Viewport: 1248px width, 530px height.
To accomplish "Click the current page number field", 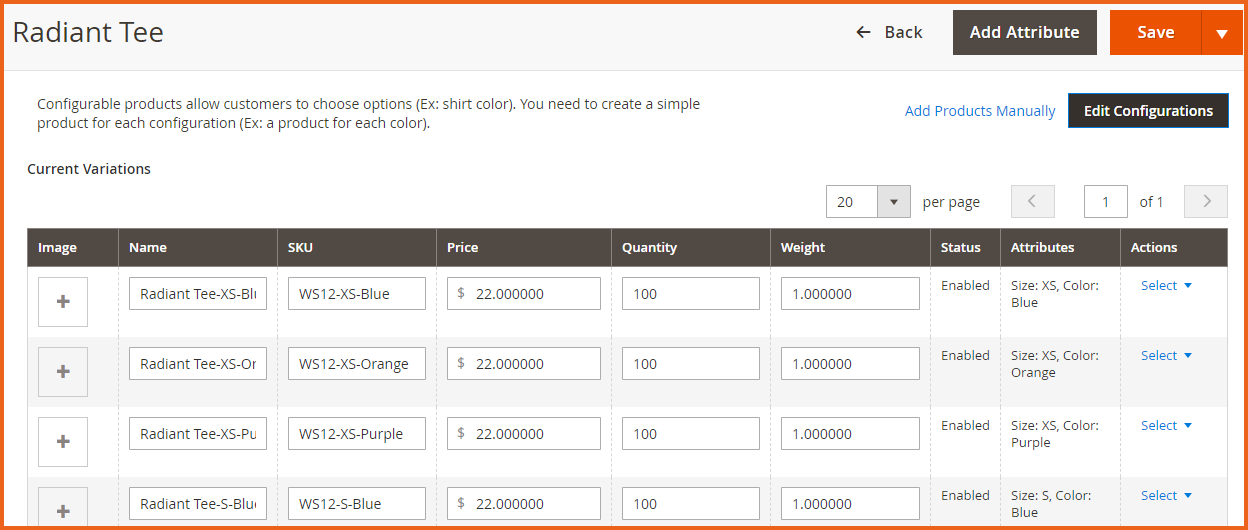I will (1105, 202).
